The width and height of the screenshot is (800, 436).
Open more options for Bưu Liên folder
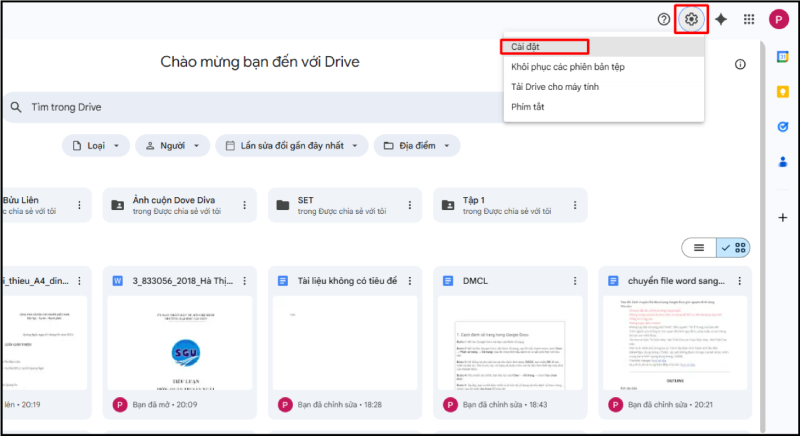click(x=79, y=205)
